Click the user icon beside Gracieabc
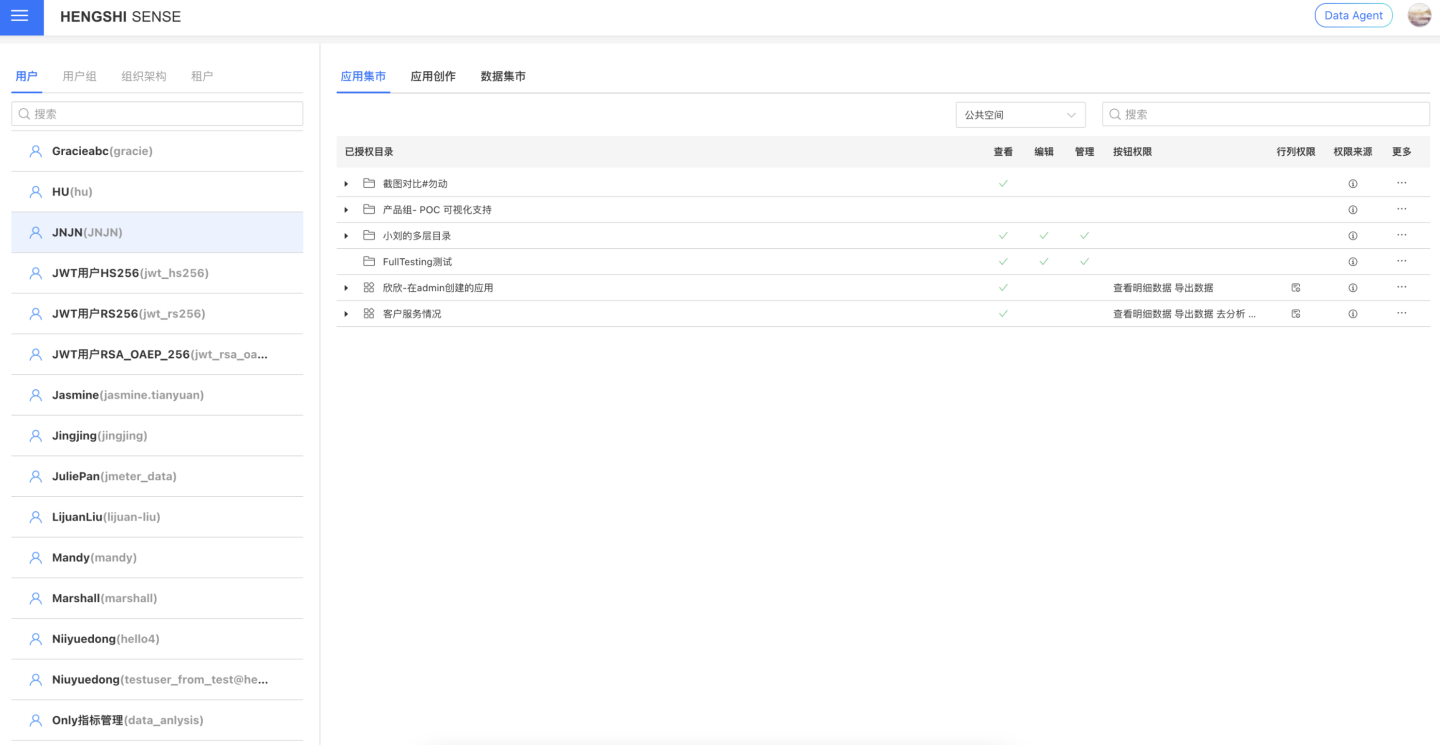The height and width of the screenshot is (745, 1440). (x=35, y=151)
